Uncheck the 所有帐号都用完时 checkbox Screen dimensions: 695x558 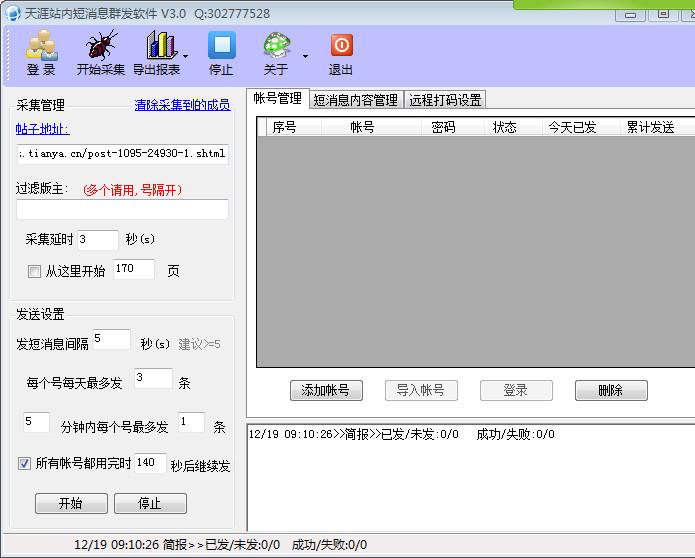click(x=25, y=463)
